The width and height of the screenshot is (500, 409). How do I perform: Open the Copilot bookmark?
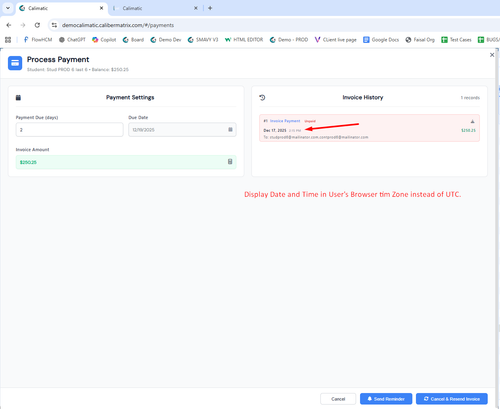click(104, 40)
